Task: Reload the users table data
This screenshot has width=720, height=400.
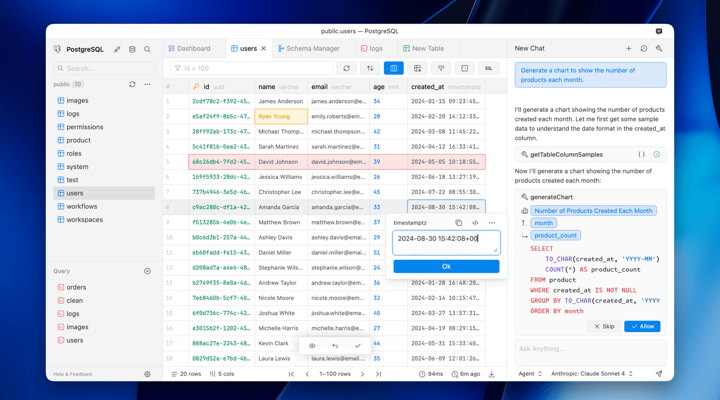Action: click(346, 68)
